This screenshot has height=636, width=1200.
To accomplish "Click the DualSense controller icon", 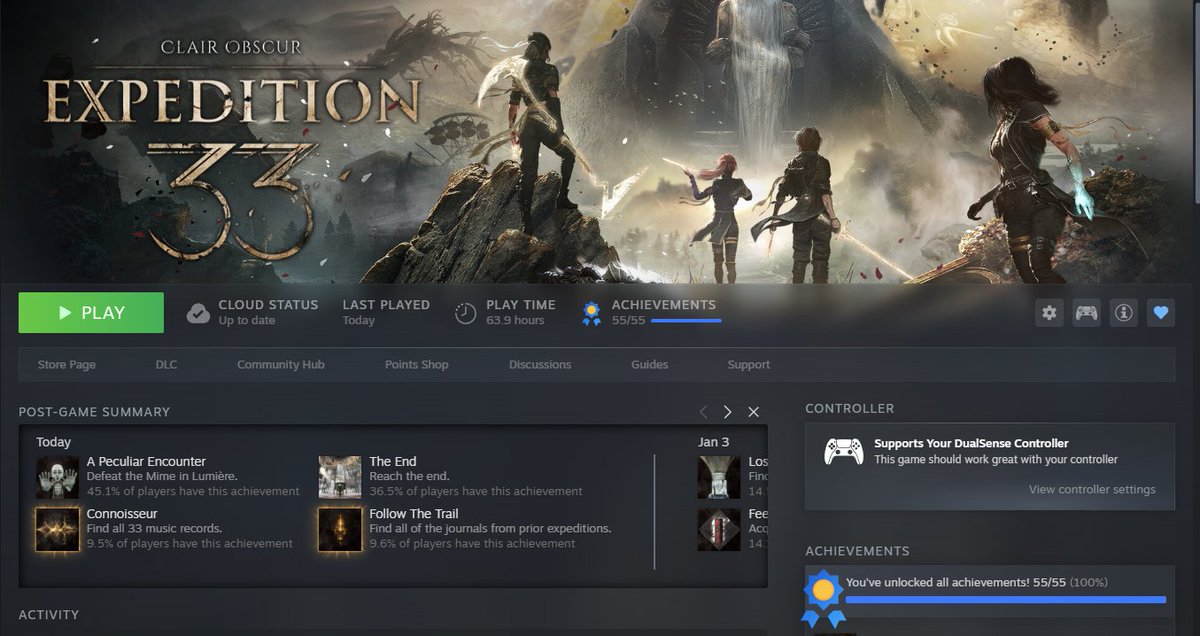I will 843,451.
